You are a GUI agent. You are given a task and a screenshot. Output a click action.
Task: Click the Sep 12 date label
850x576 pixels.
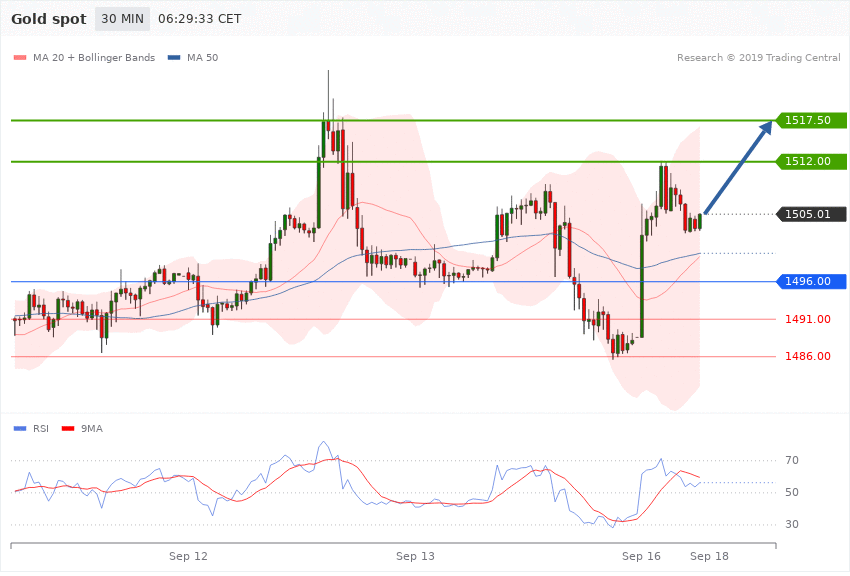coord(188,556)
